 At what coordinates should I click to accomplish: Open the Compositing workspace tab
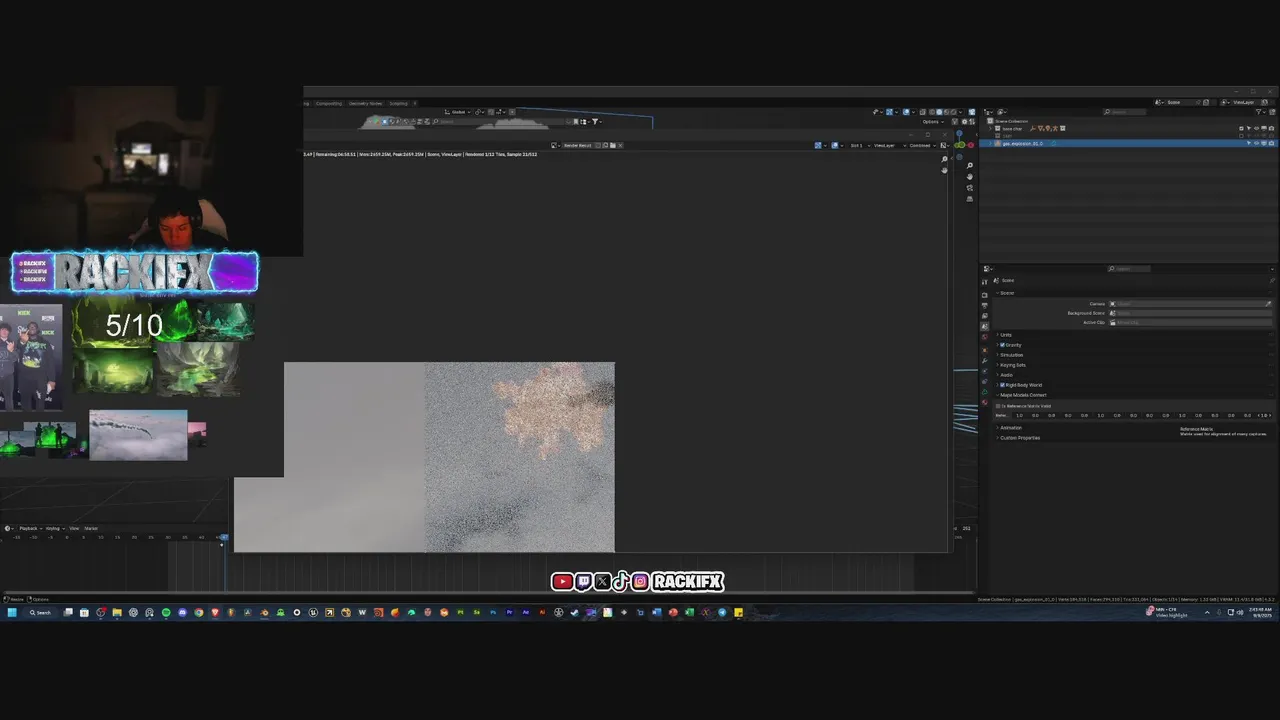click(329, 103)
